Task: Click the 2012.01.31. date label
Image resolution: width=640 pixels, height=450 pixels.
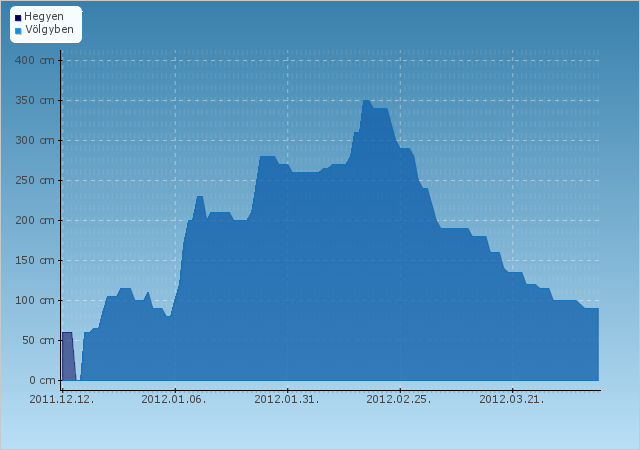Action: [x=287, y=399]
